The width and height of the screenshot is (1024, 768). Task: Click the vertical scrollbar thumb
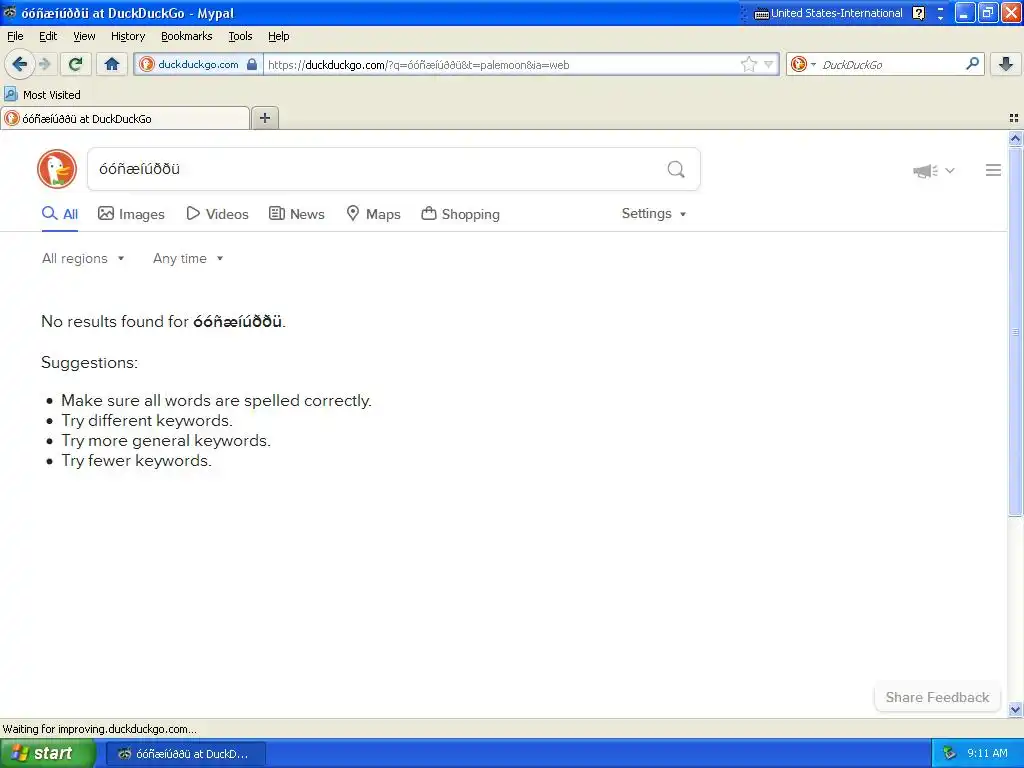click(1015, 332)
